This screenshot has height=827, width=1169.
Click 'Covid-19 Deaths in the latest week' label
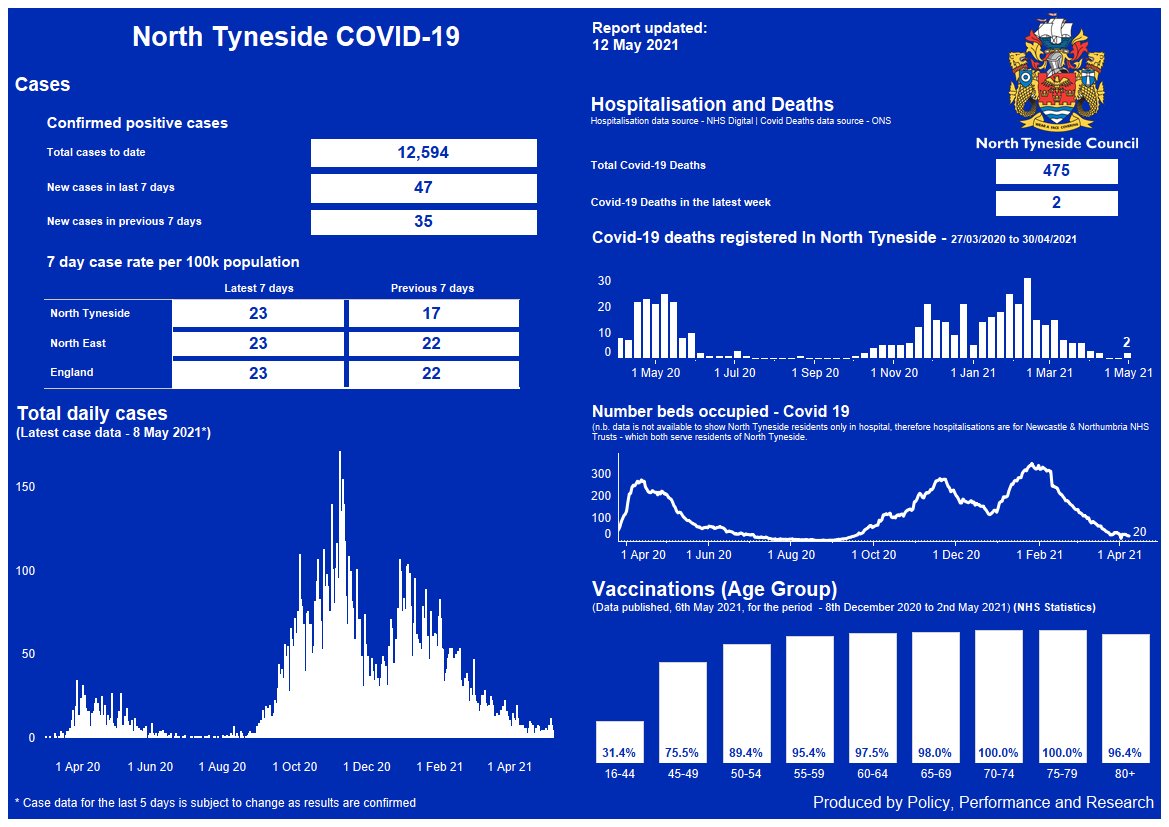click(x=681, y=202)
